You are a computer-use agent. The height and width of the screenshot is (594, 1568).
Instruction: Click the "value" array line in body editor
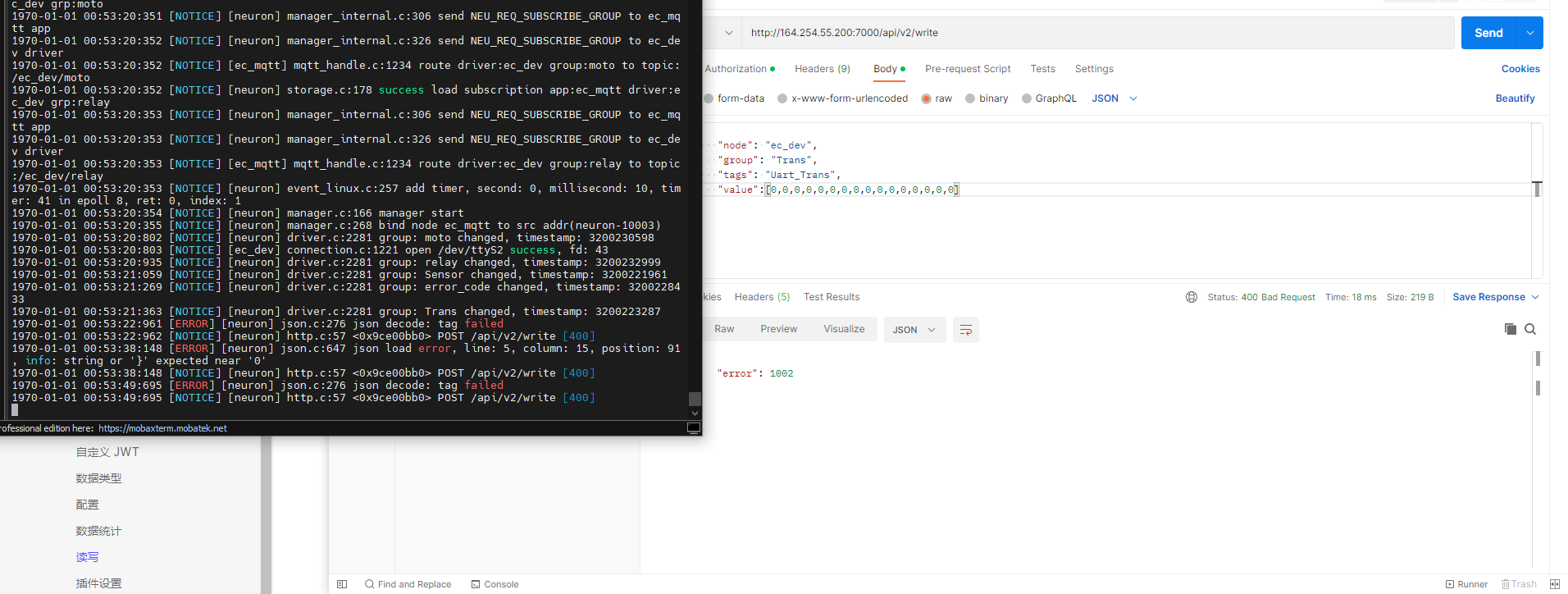[837, 190]
